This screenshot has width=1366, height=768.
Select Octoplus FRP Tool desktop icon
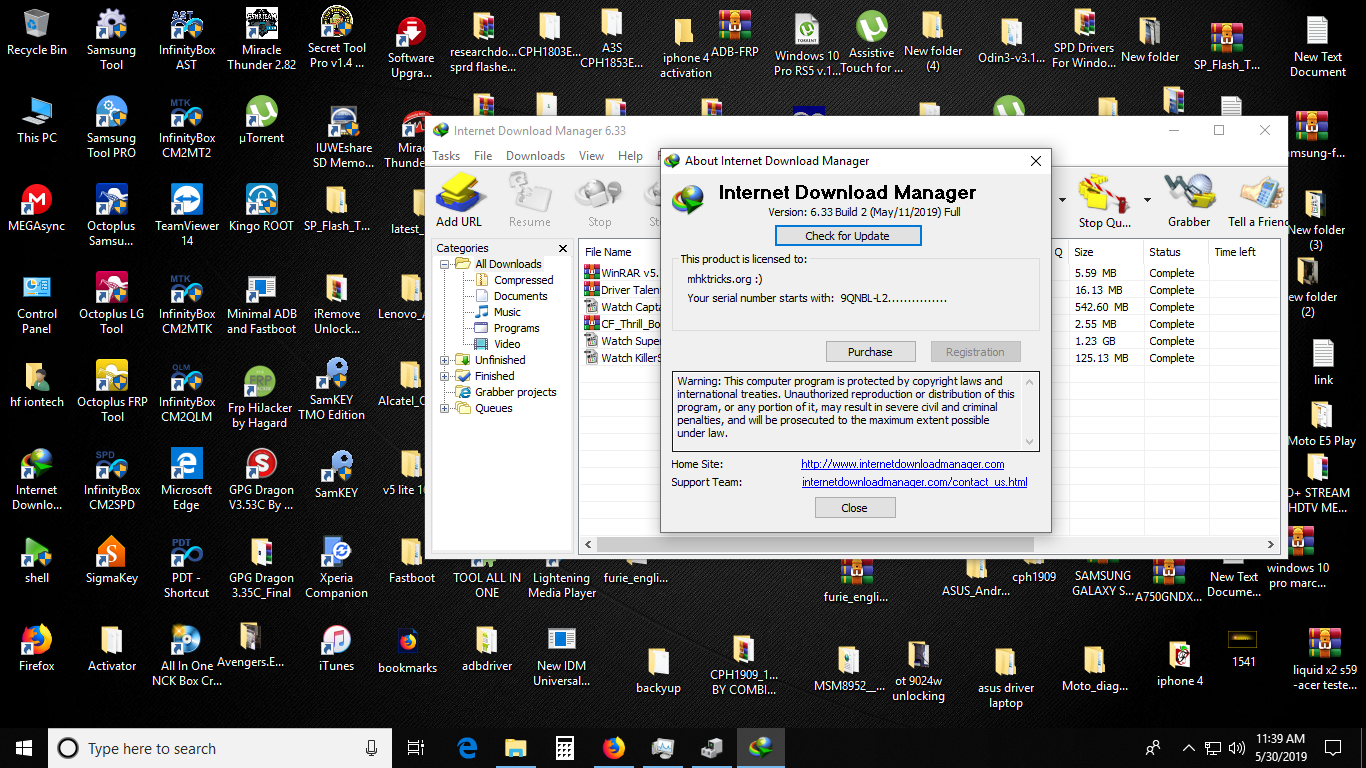(111, 391)
